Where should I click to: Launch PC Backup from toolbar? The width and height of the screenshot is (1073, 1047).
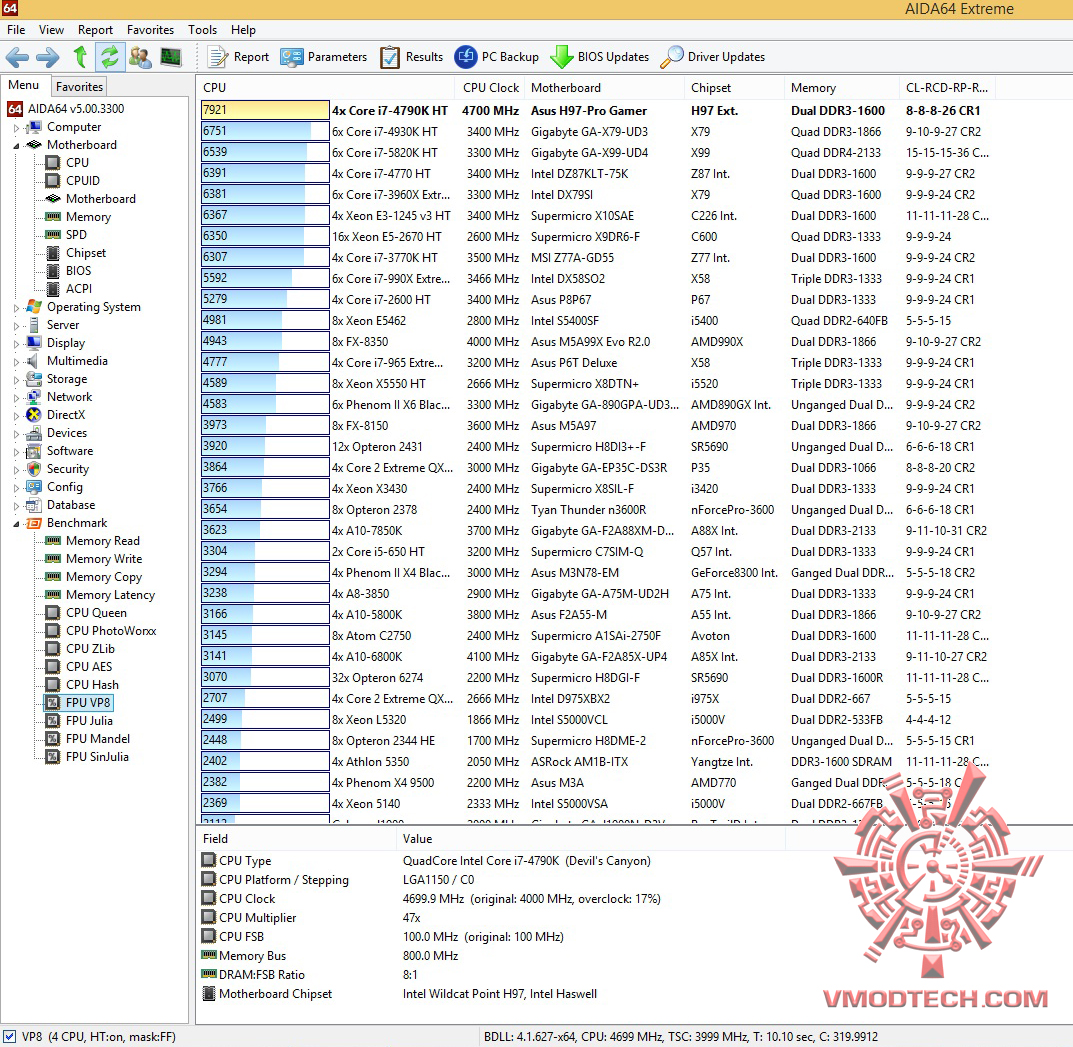point(497,57)
